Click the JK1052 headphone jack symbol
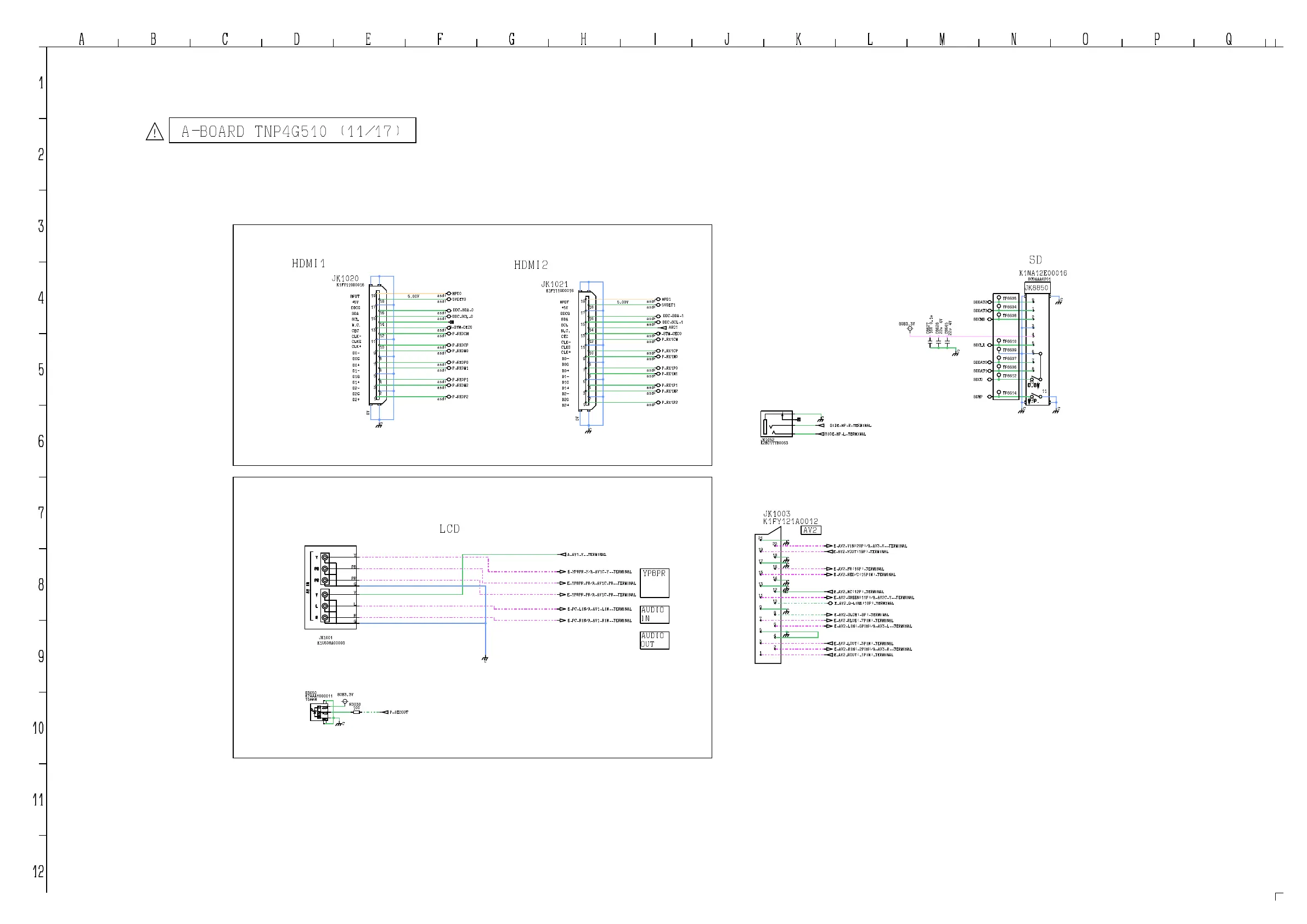This screenshot has width=1307, height=924. coord(776,424)
